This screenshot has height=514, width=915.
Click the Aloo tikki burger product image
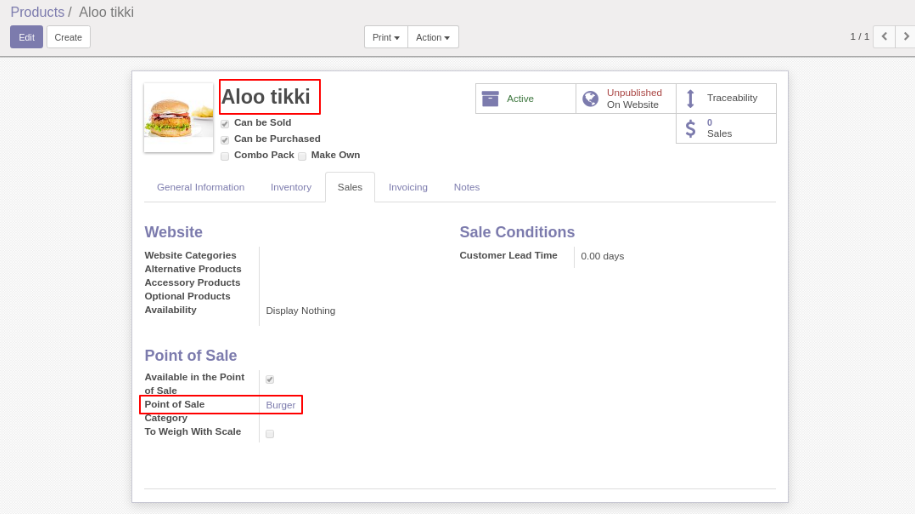[x=178, y=117]
